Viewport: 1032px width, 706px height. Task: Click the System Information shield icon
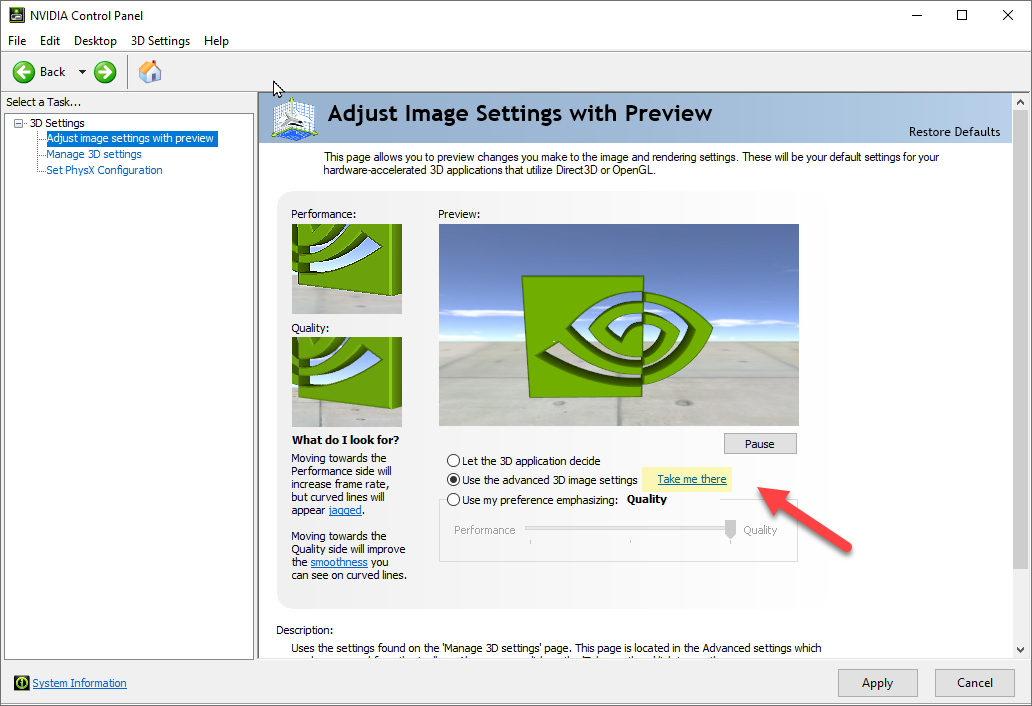[22, 683]
